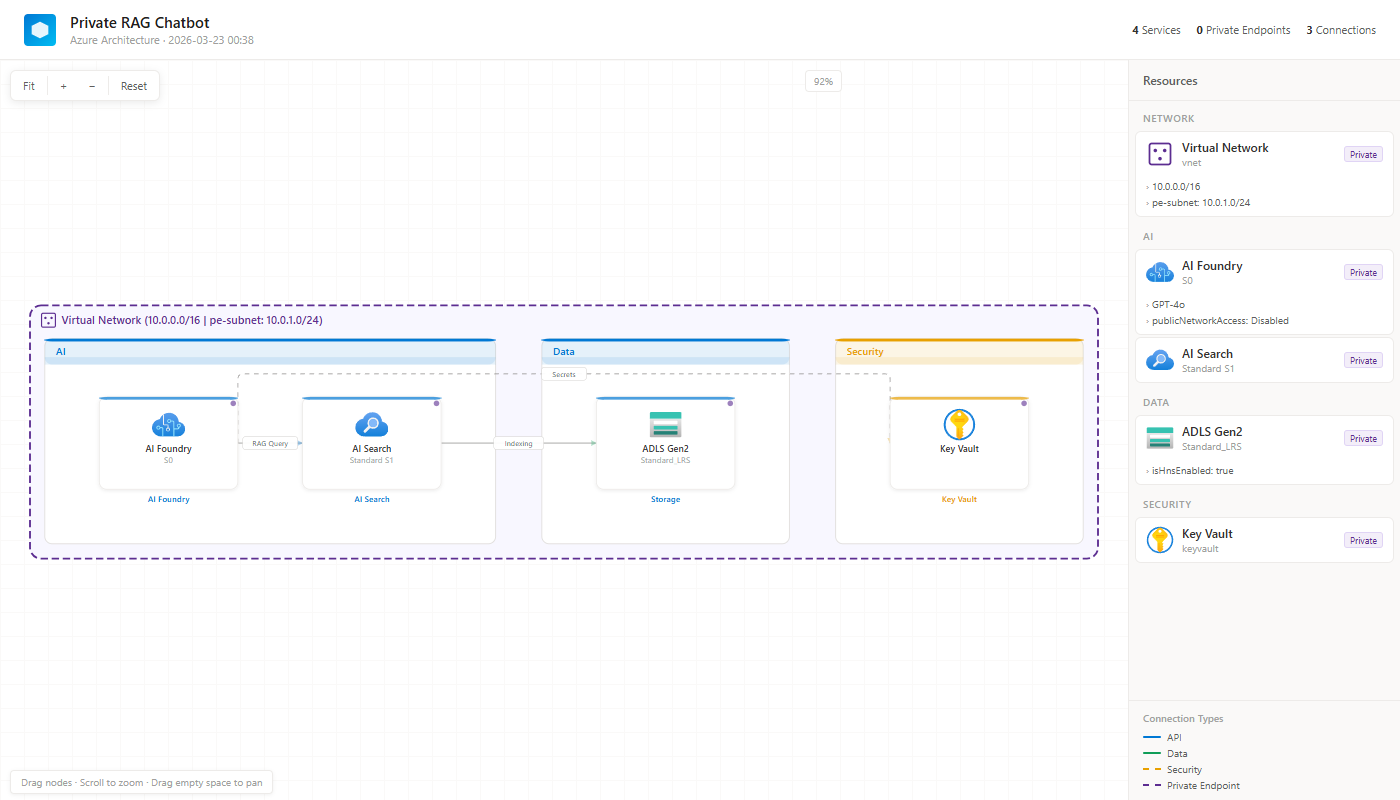Click the "Private Endpoint" legend label
Viewport: 1400px width, 800px height.
pyautogui.click(x=1203, y=785)
